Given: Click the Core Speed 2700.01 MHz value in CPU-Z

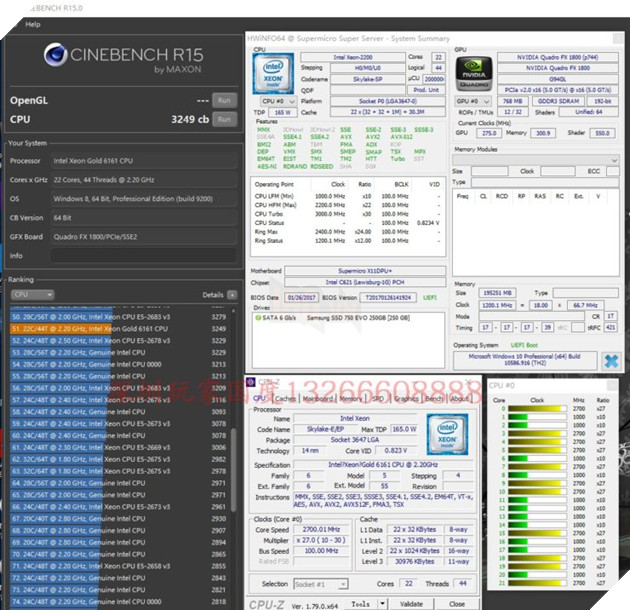Looking at the screenshot, I should [x=321, y=530].
